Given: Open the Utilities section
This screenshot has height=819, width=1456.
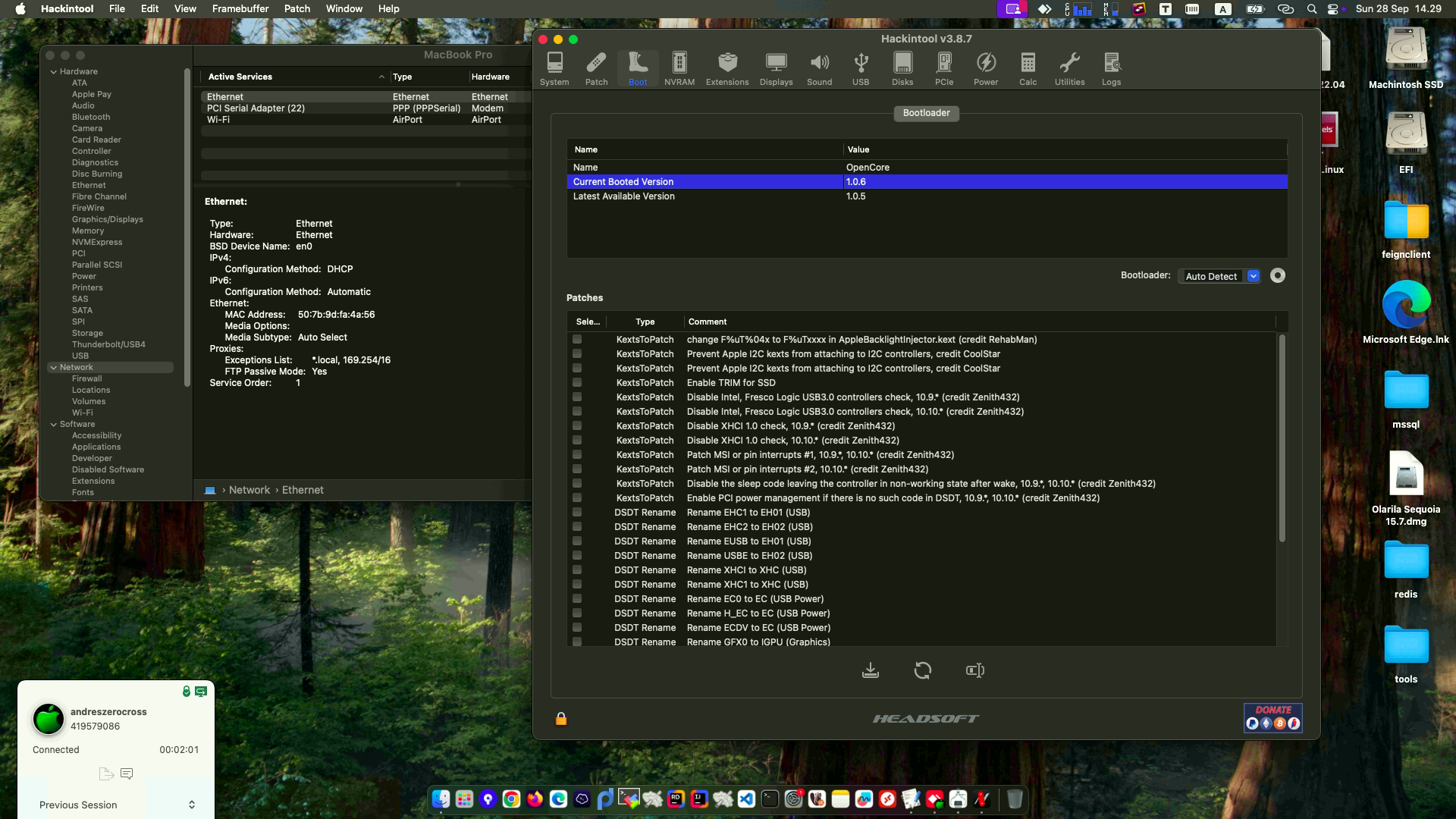Looking at the screenshot, I should [x=1069, y=68].
